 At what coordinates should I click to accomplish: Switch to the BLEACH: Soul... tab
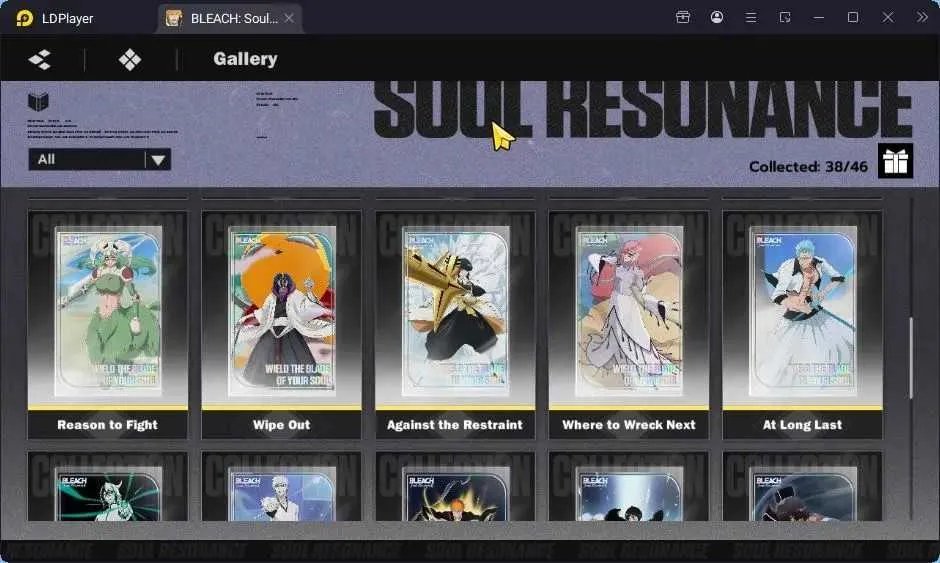(x=230, y=19)
